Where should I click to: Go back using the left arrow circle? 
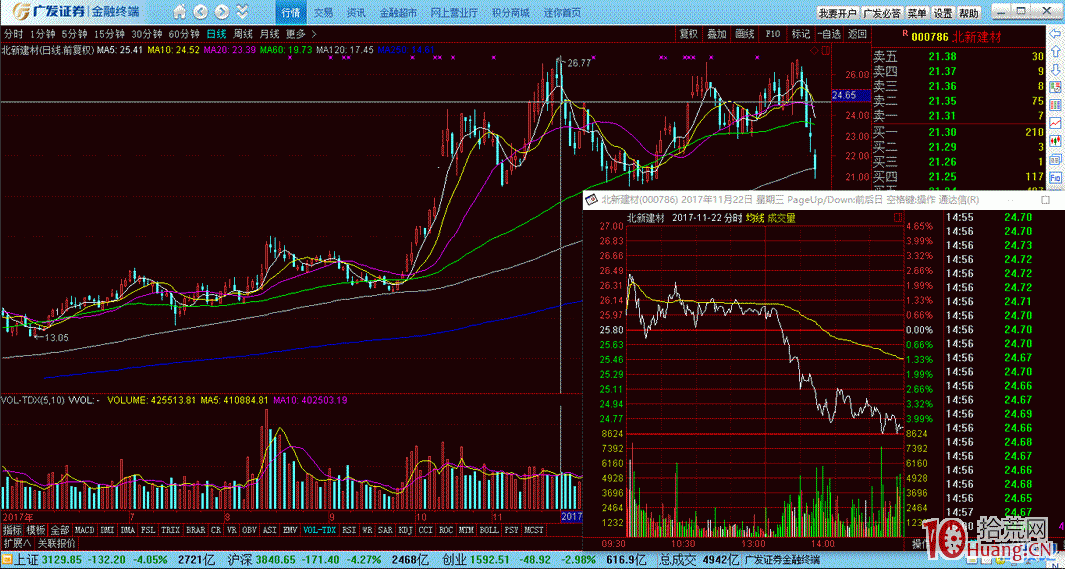[x=200, y=12]
